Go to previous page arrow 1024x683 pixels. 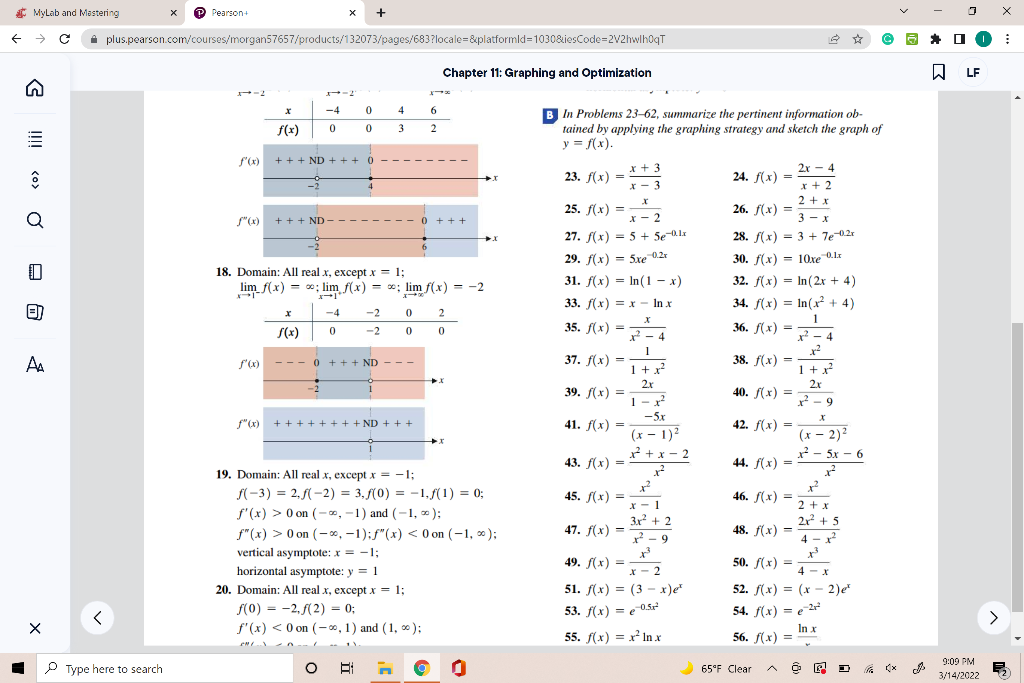pyautogui.click(x=97, y=618)
